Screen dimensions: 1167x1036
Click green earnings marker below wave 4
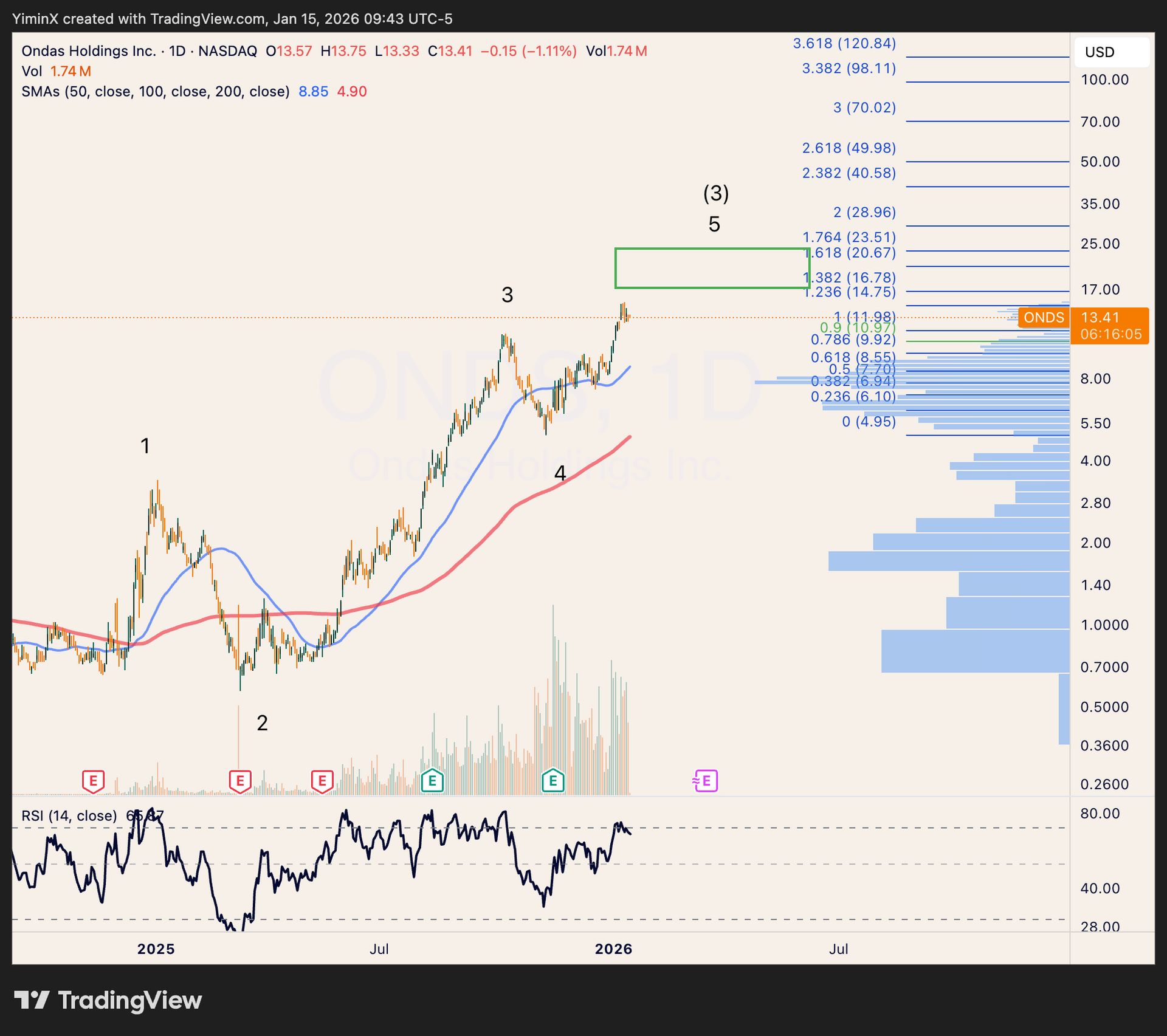tap(553, 780)
